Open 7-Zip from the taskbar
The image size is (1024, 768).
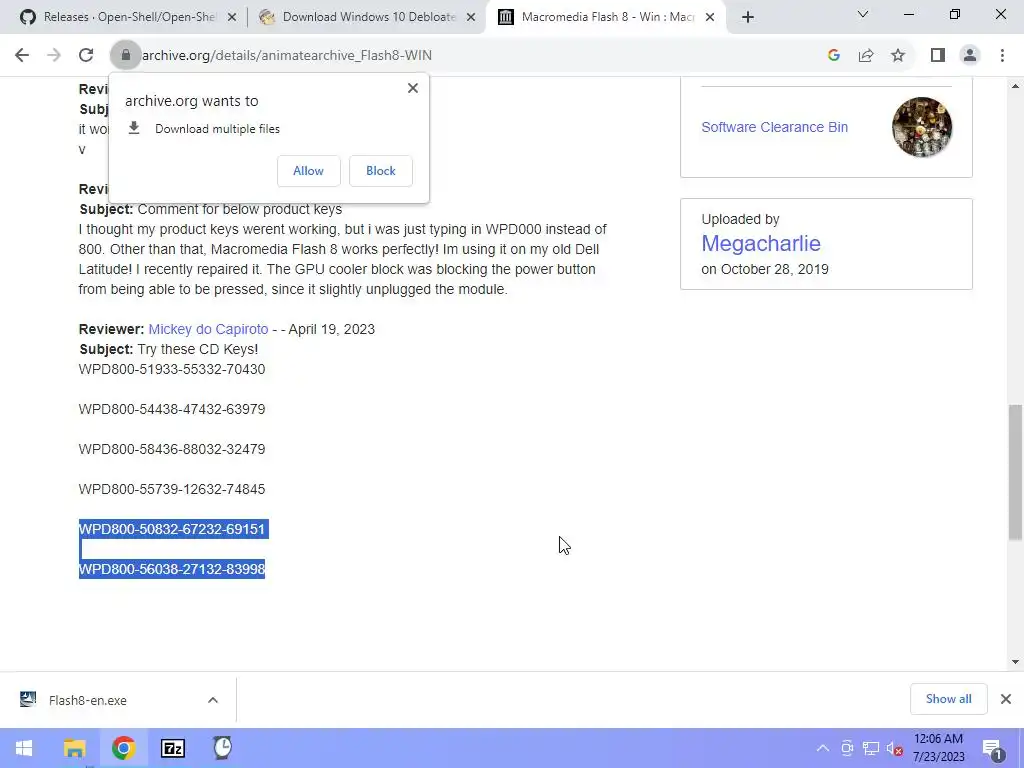173,748
